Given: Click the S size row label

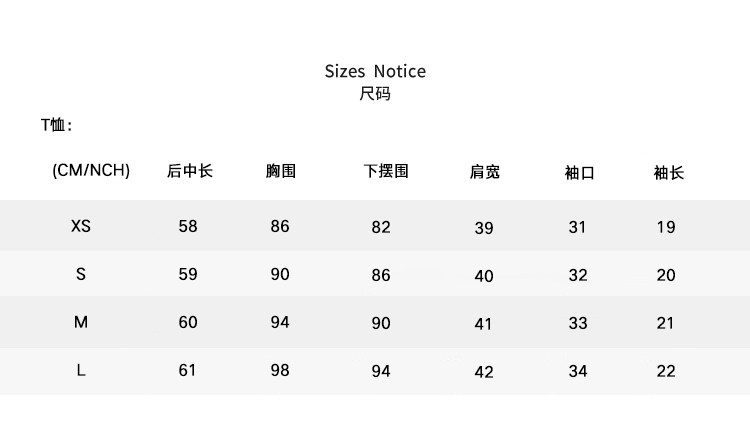Looking at the screenshot, I should click(81, 274).
